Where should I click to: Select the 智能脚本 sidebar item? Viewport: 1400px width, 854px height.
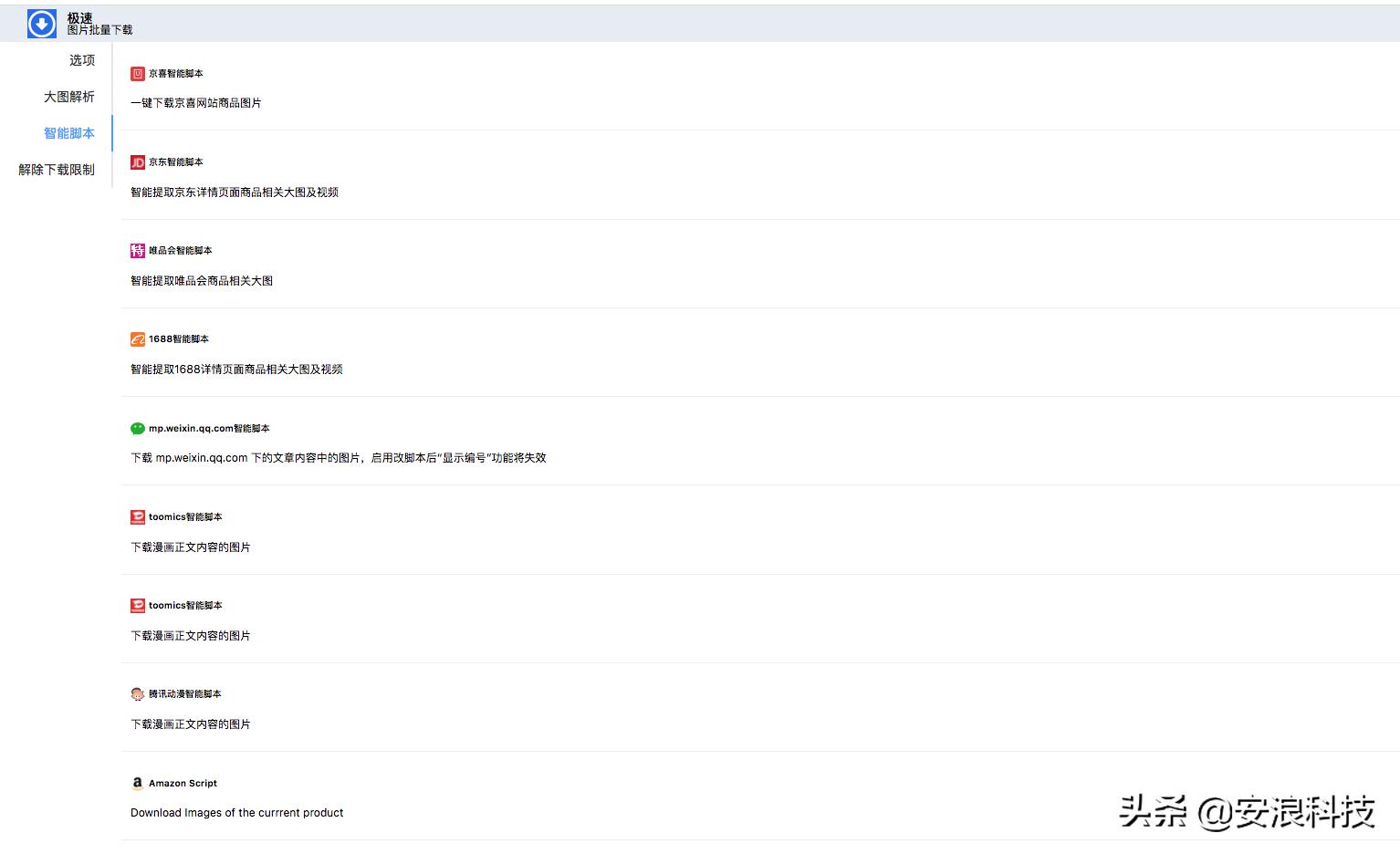click(x=69, y=133)
